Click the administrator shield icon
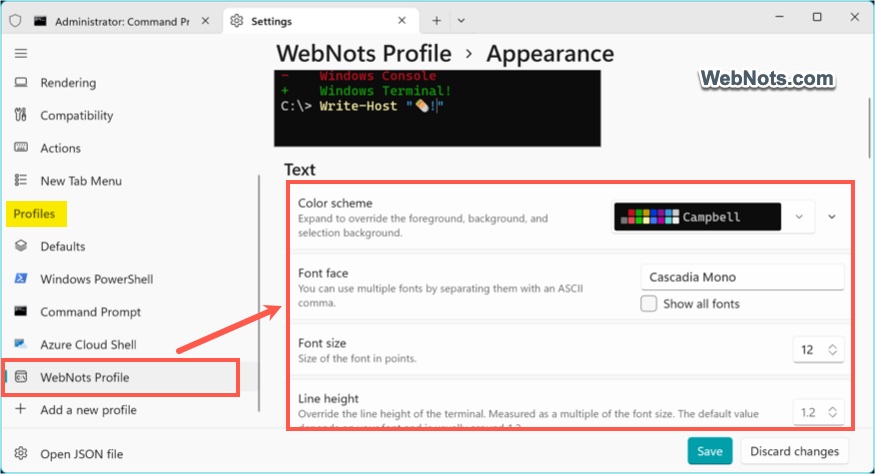 point(15,21)
